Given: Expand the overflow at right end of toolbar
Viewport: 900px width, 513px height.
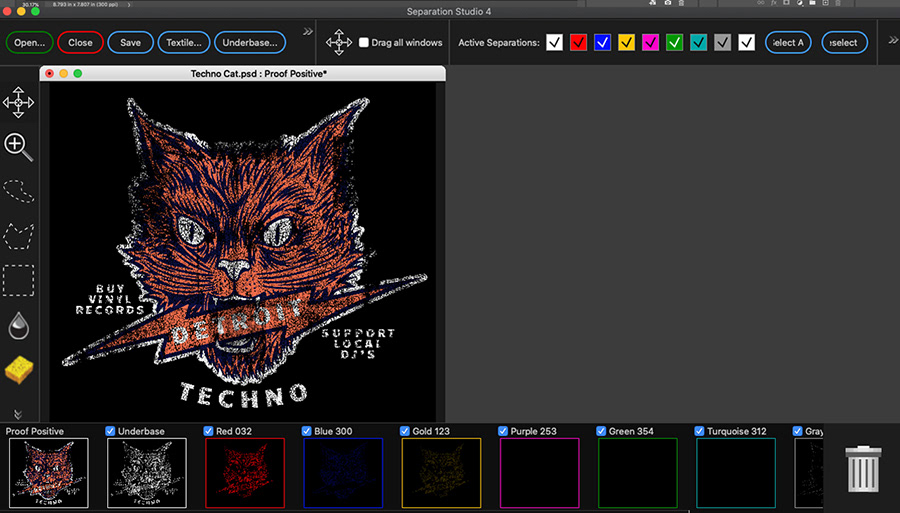Looking at the screenshot, I should [893, 40].
